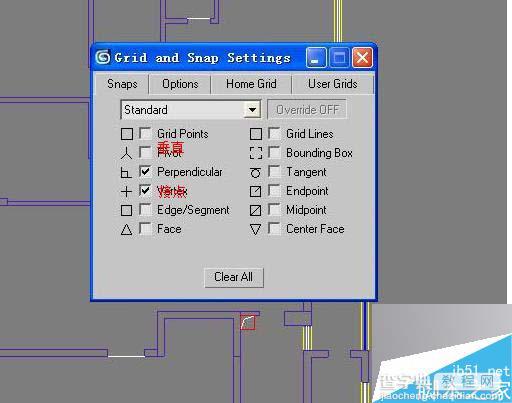The width and height of the screenshot is (512, 403).
Task: Check the Grid Lines snap option
Action: [274, 134]
